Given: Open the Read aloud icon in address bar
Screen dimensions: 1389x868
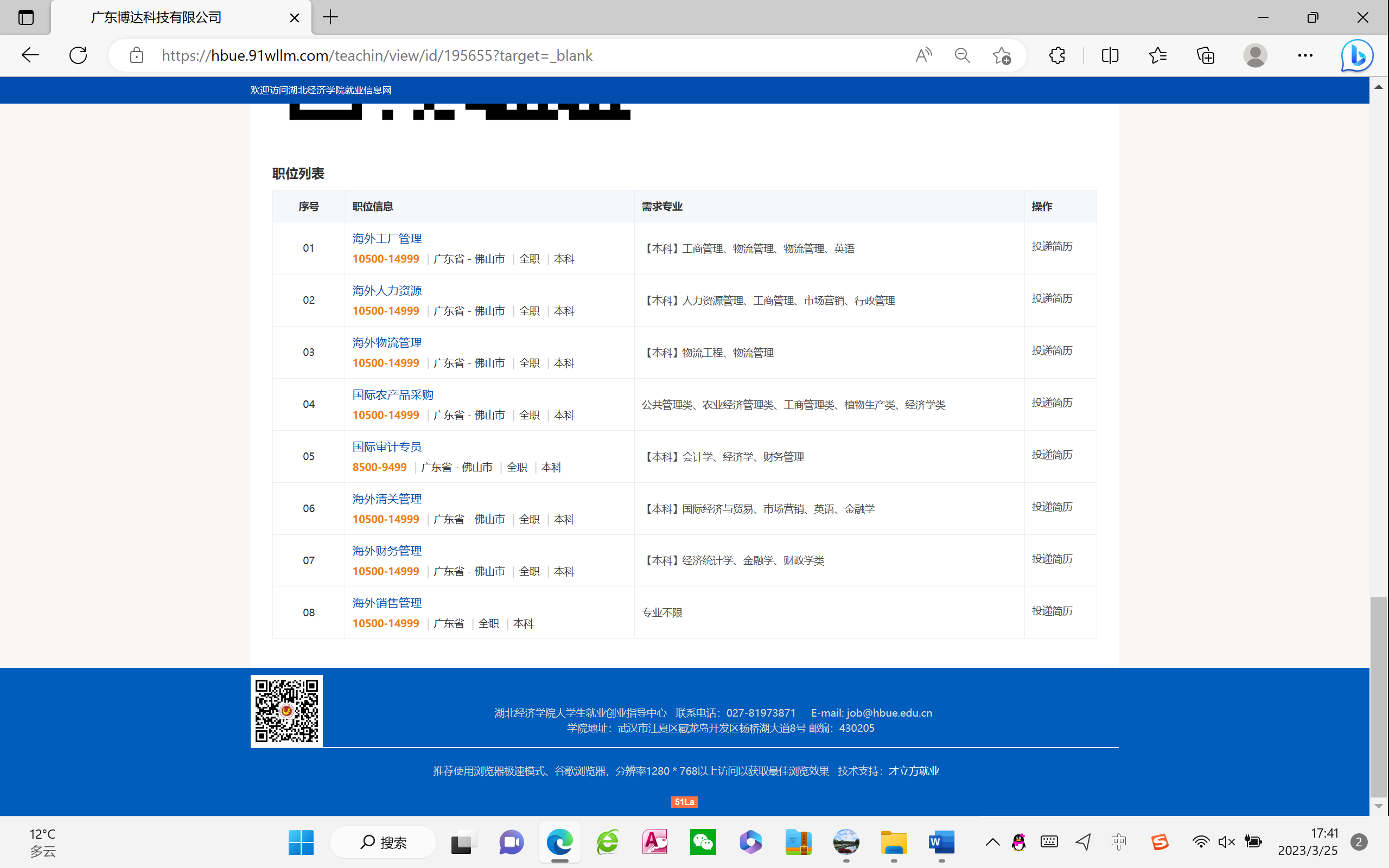Looking at the screenshot, I should [x=923, y=55].
